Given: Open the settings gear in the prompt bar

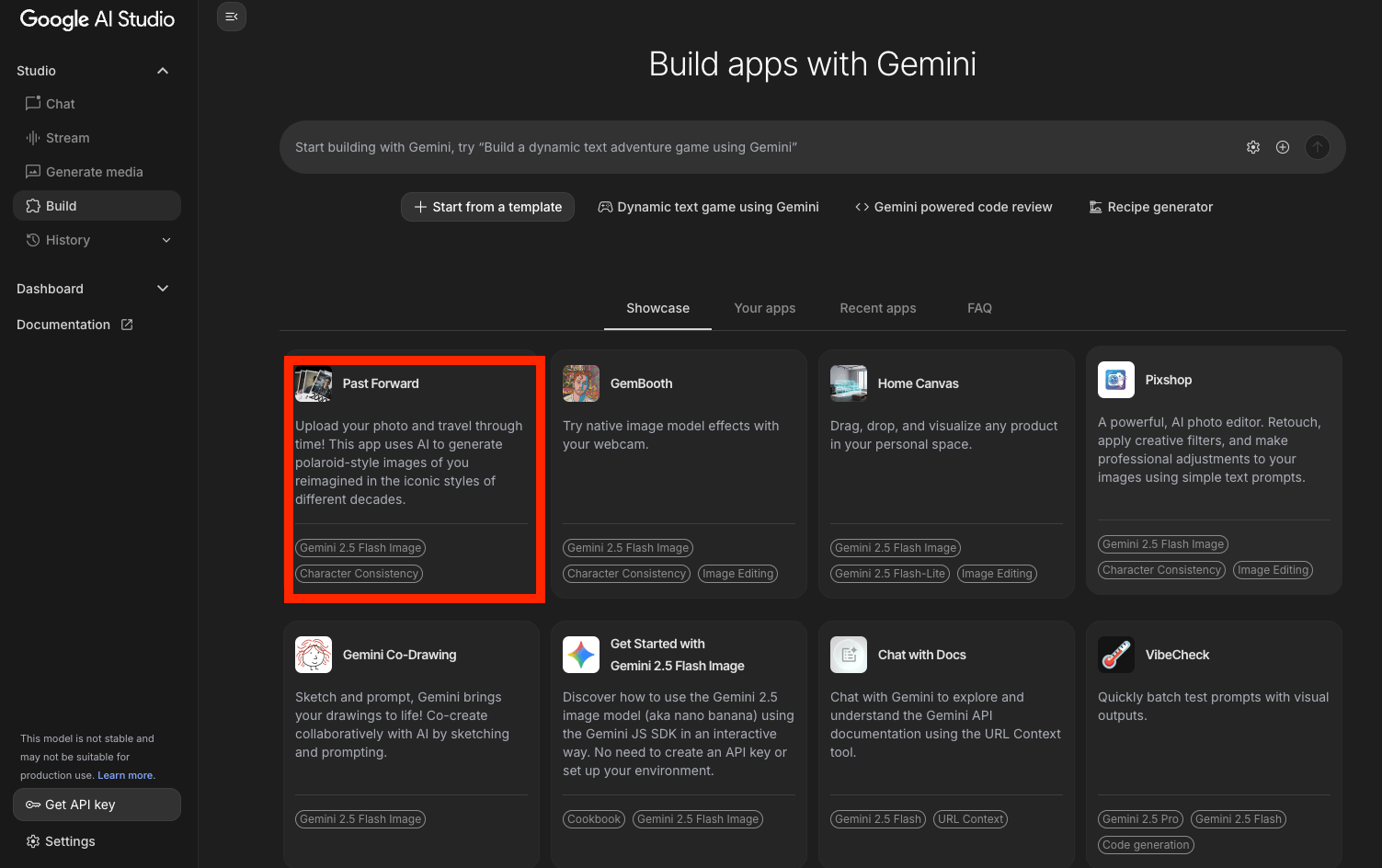Looking at the screenshot, I should pyautogui.click(x=1253, y=147).
